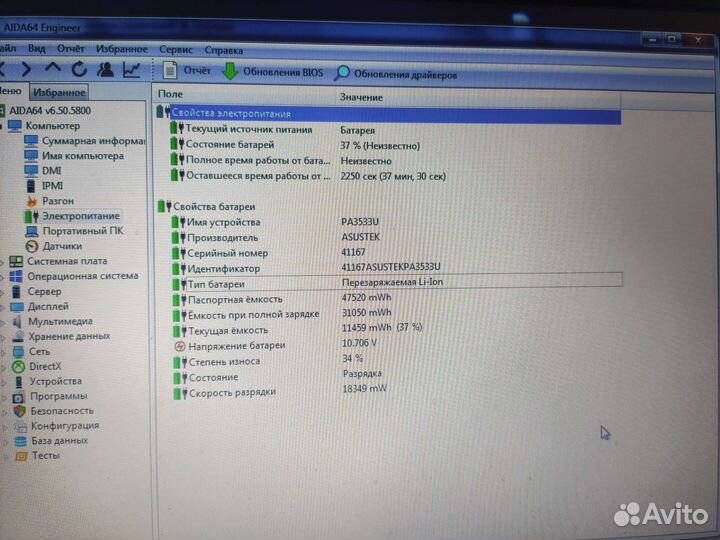Click the DirectX Xbox icon
720x540 pixels.
coord(18,366)
